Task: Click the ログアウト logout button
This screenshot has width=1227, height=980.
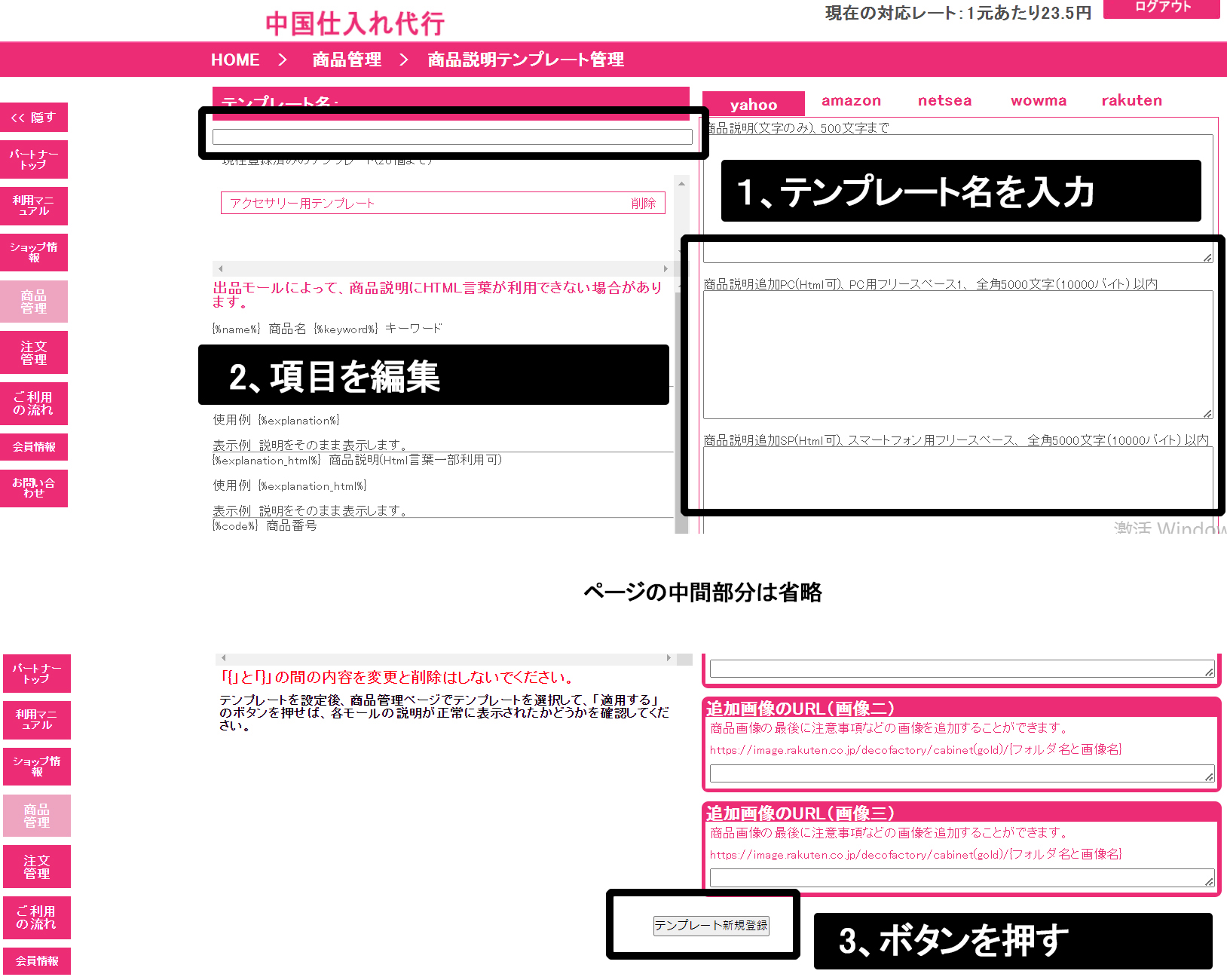Action: pos(1161,8)
